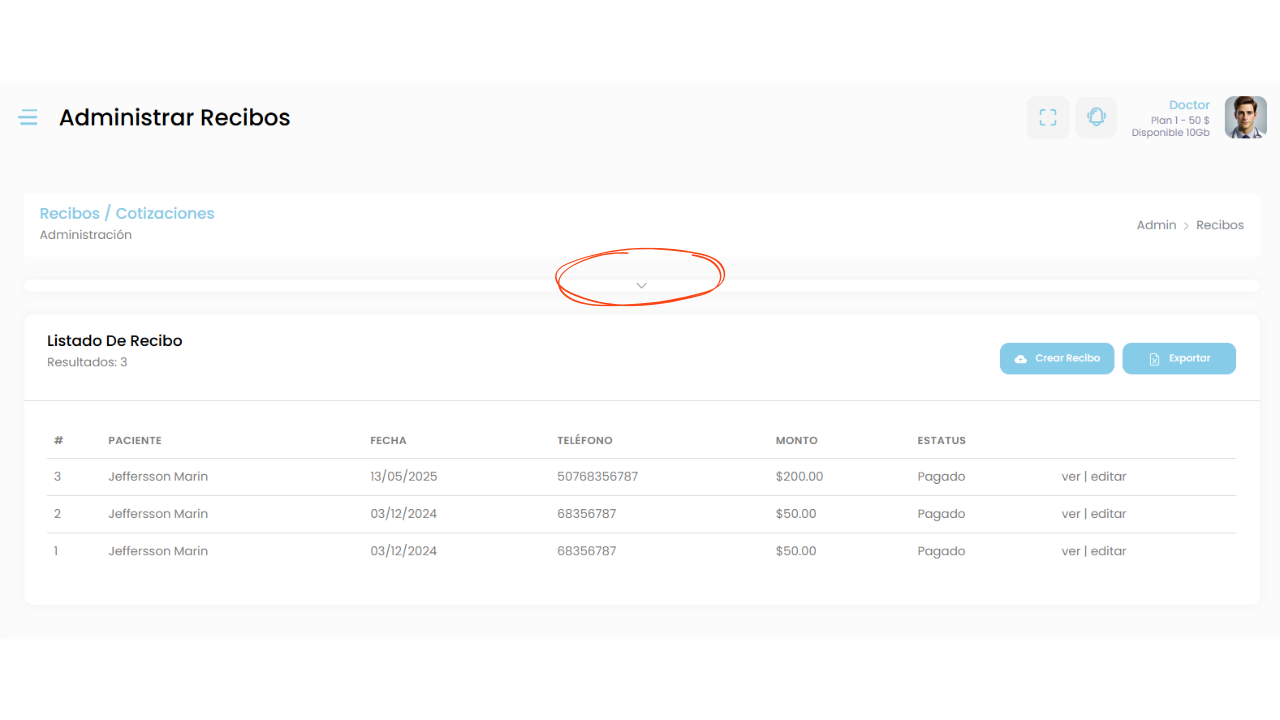View receipt number 3
Viewport: 1280px width, 720px height.
(x=1070, y=477)
